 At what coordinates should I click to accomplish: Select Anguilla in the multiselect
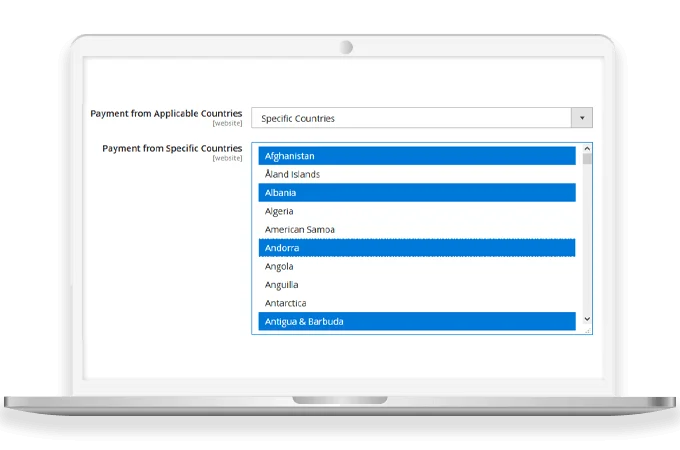(416, 285)
